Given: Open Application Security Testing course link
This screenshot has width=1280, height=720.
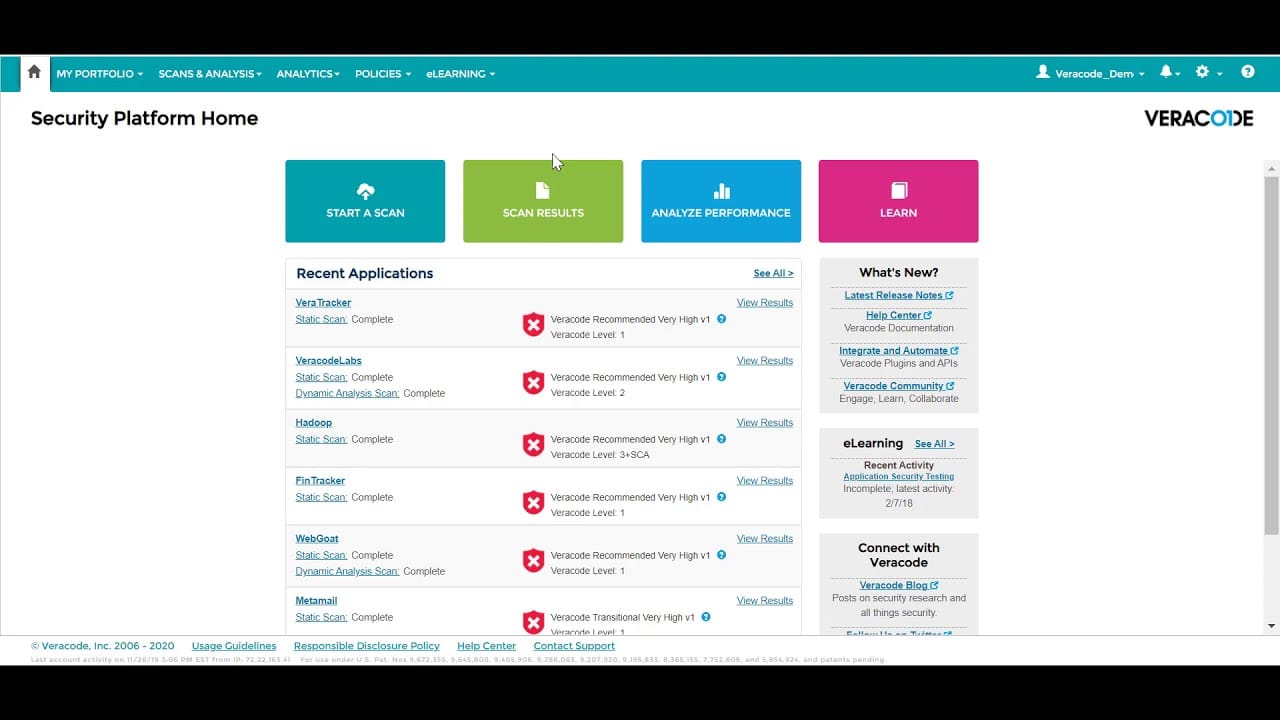Looking at the screenshot, I should click(x=899, y=477).
